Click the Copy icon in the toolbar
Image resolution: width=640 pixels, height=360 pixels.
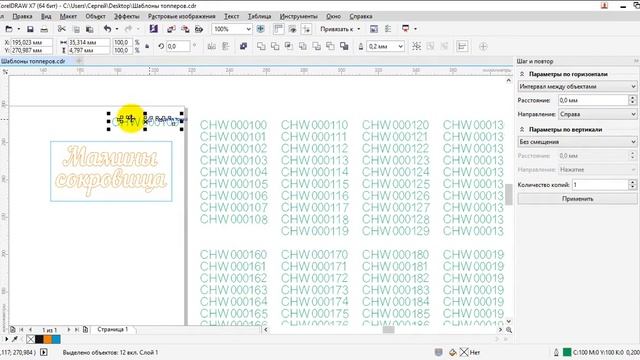76,29
